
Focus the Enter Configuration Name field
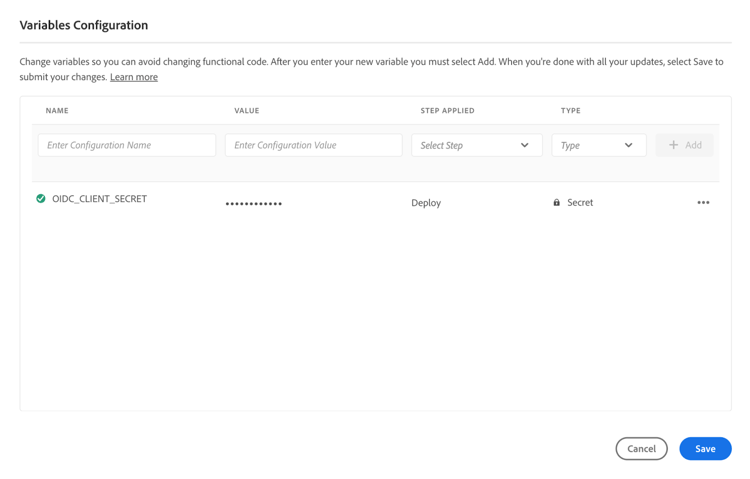tap(127, 145)
